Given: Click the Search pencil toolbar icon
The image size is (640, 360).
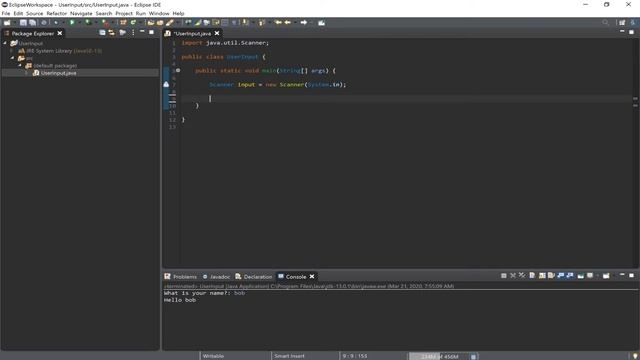Looking at the screenshot, I should (x=170, y=23).
